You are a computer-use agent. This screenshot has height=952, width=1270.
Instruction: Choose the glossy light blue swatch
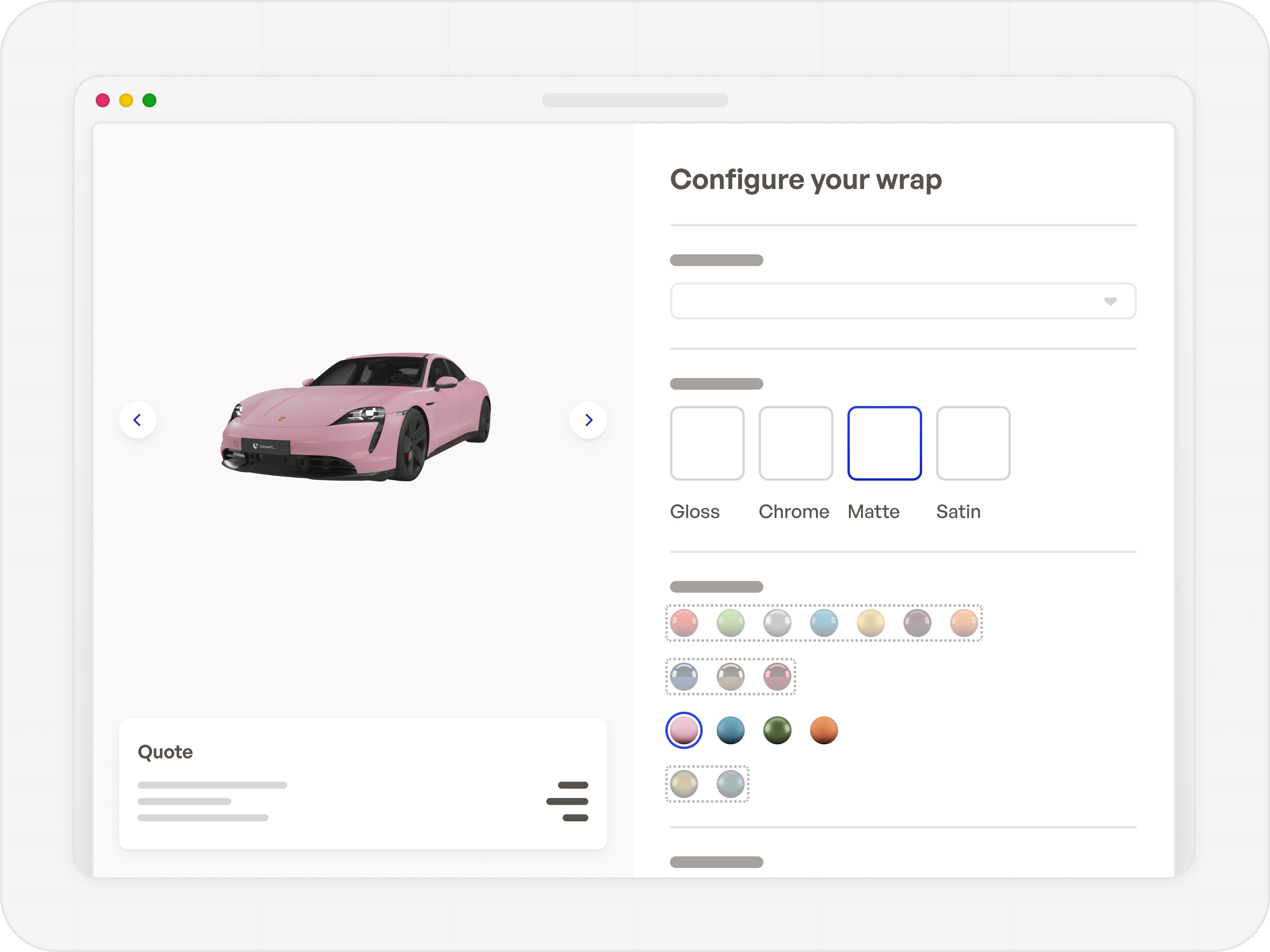coord(823,623)
